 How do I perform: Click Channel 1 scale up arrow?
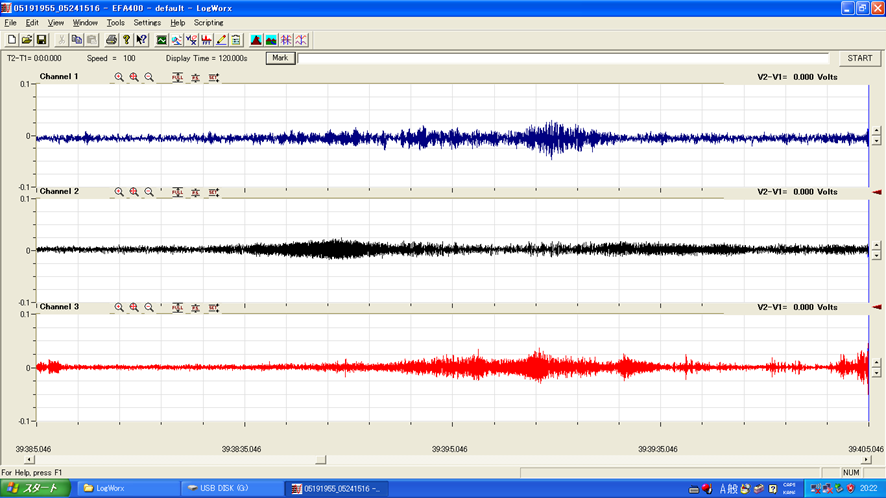pyautogui.click(x=876, y=132)
